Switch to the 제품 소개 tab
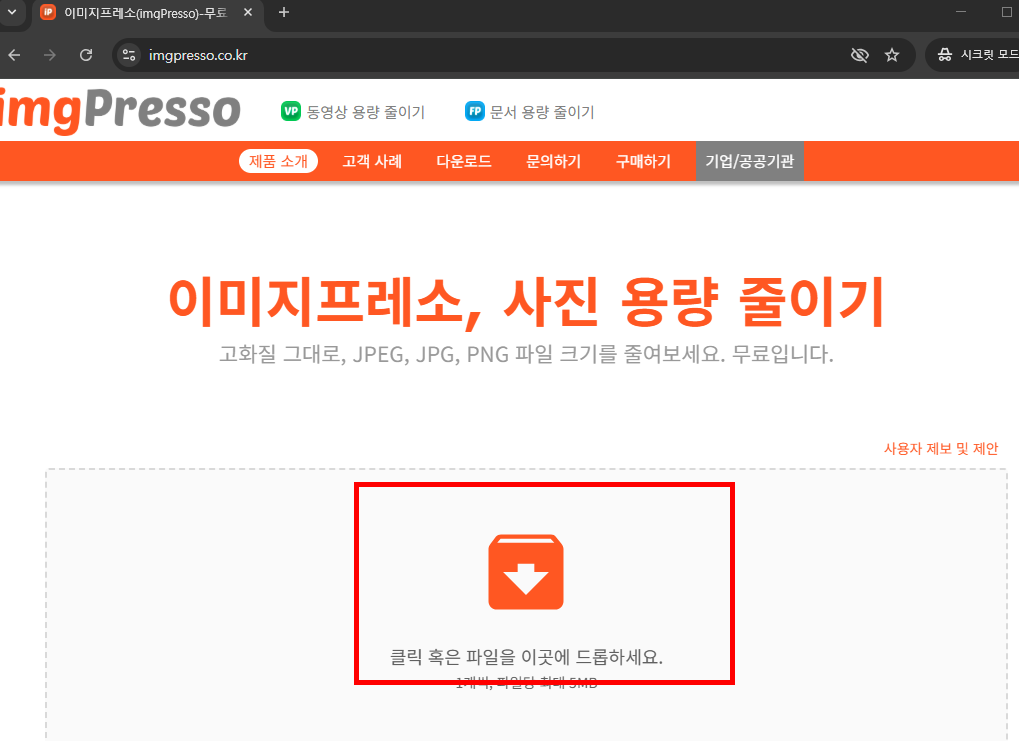This screenshot has width=1019, height=741. tap(278, 161)
